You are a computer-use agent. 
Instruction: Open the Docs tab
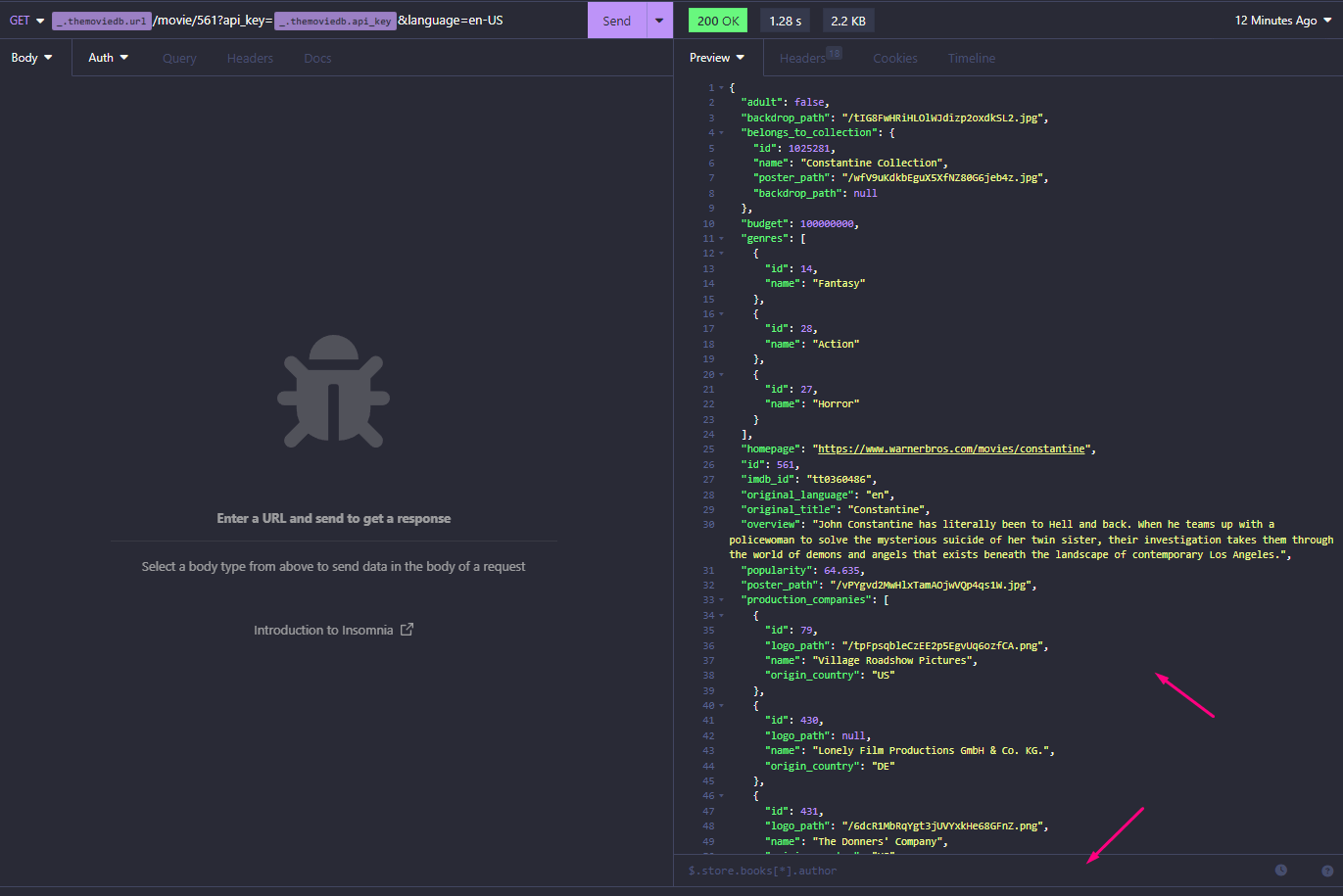[x=317, y=58]
